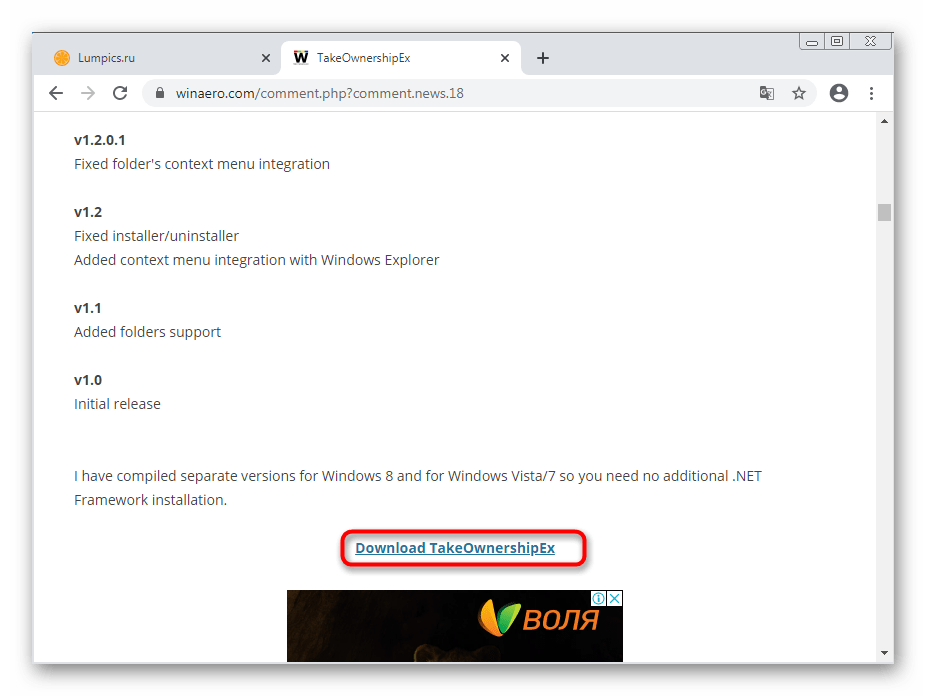
Task: Open ad info icon on the banner
Action: [598, 598]
